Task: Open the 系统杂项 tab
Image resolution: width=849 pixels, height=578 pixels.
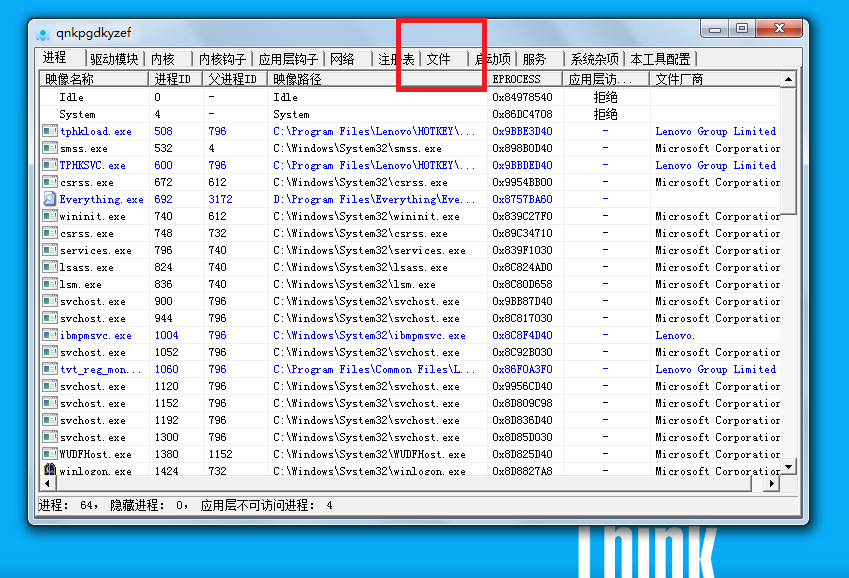Action: (594, 59)
